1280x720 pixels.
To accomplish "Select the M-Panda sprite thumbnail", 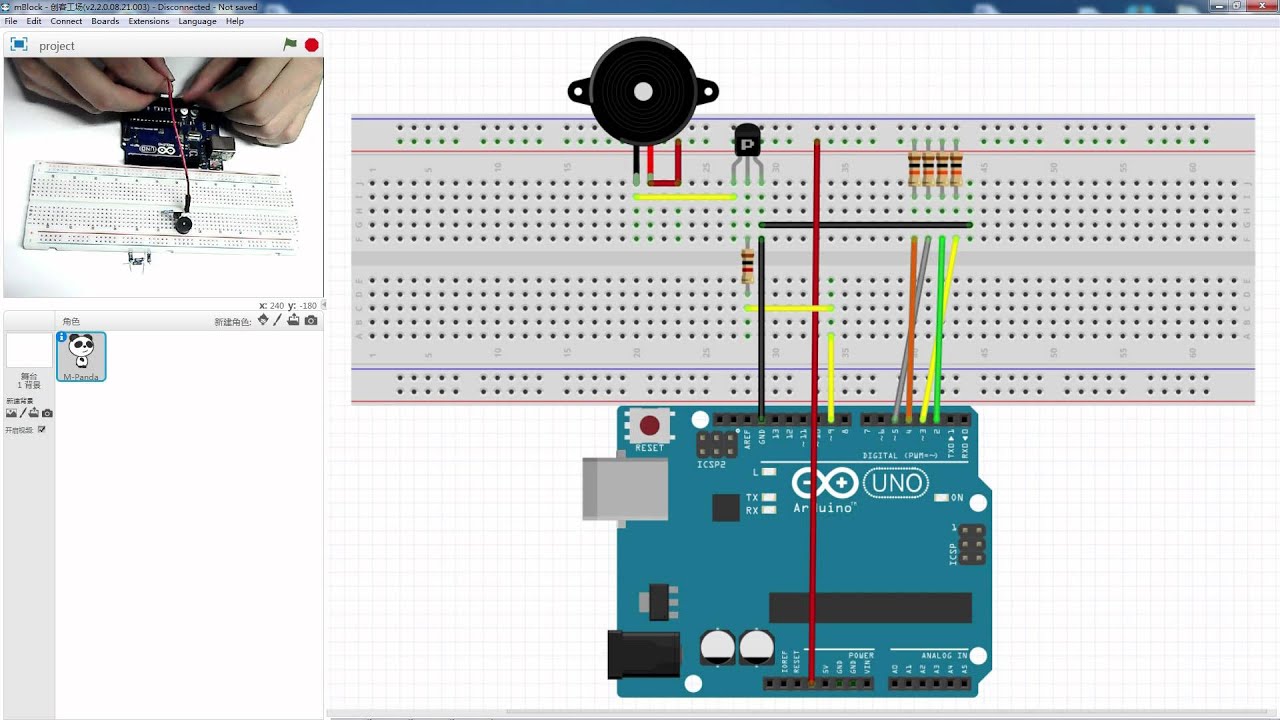I will pos(81,357).
